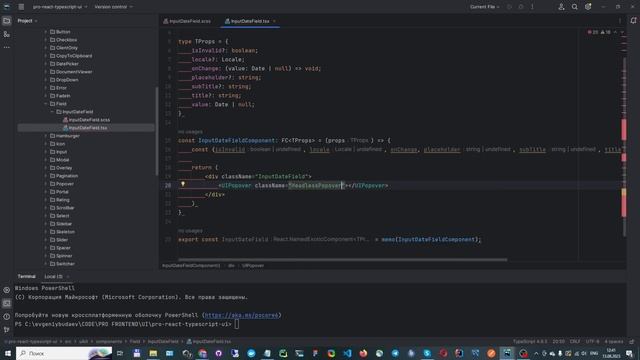Expand the Hamburger folder
The width and height of the screenshot is (640, 360).
coord(46,136)
